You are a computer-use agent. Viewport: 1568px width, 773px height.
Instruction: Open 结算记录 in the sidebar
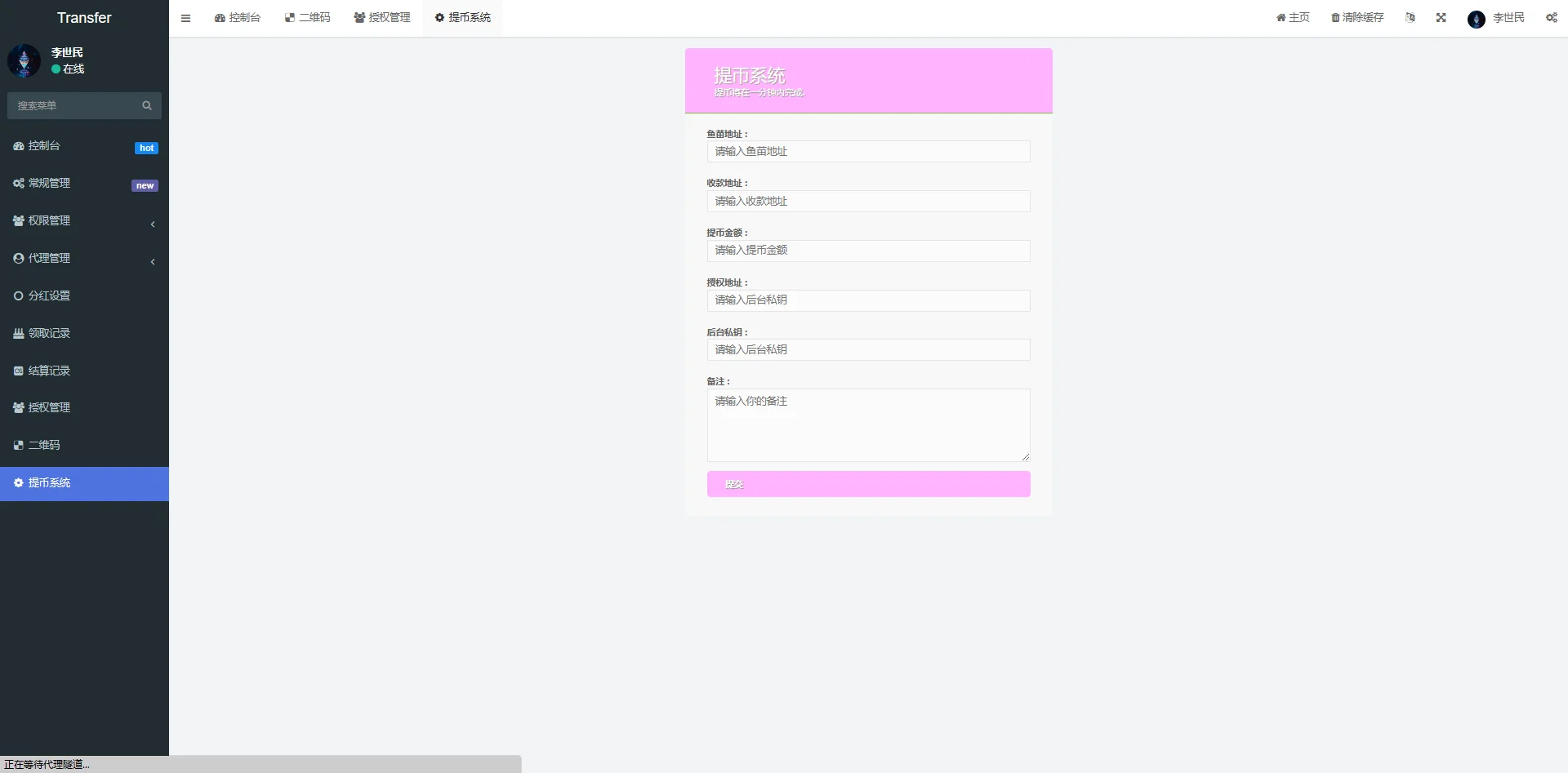pyautogui.click(x=49, y=371)
